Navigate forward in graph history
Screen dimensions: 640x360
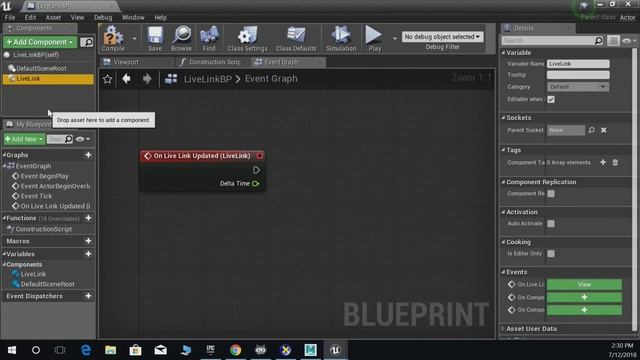(x=147, y=79)
